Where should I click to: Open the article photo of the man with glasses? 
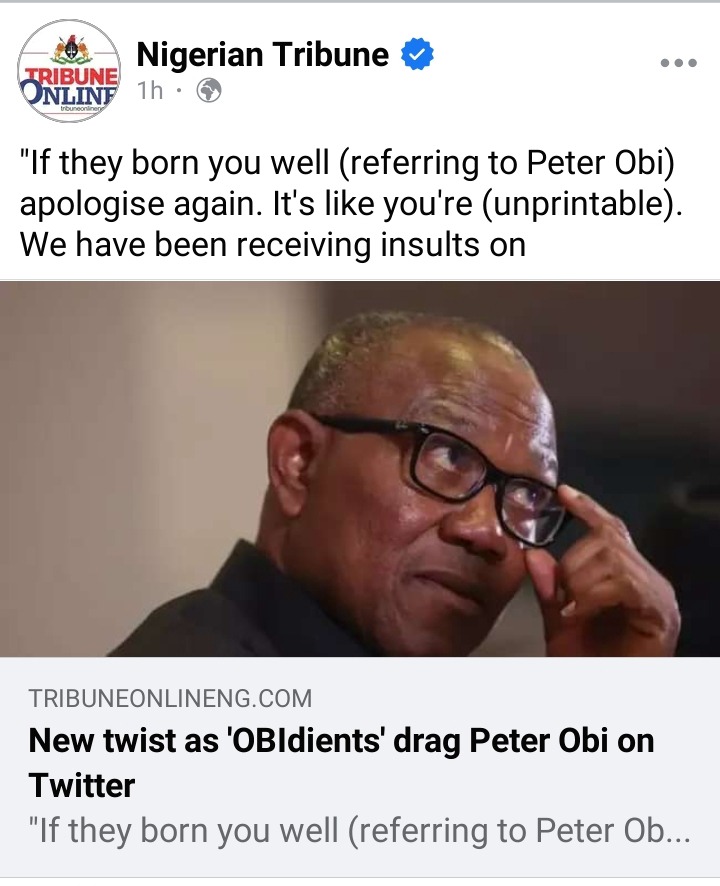coord(360,468)
